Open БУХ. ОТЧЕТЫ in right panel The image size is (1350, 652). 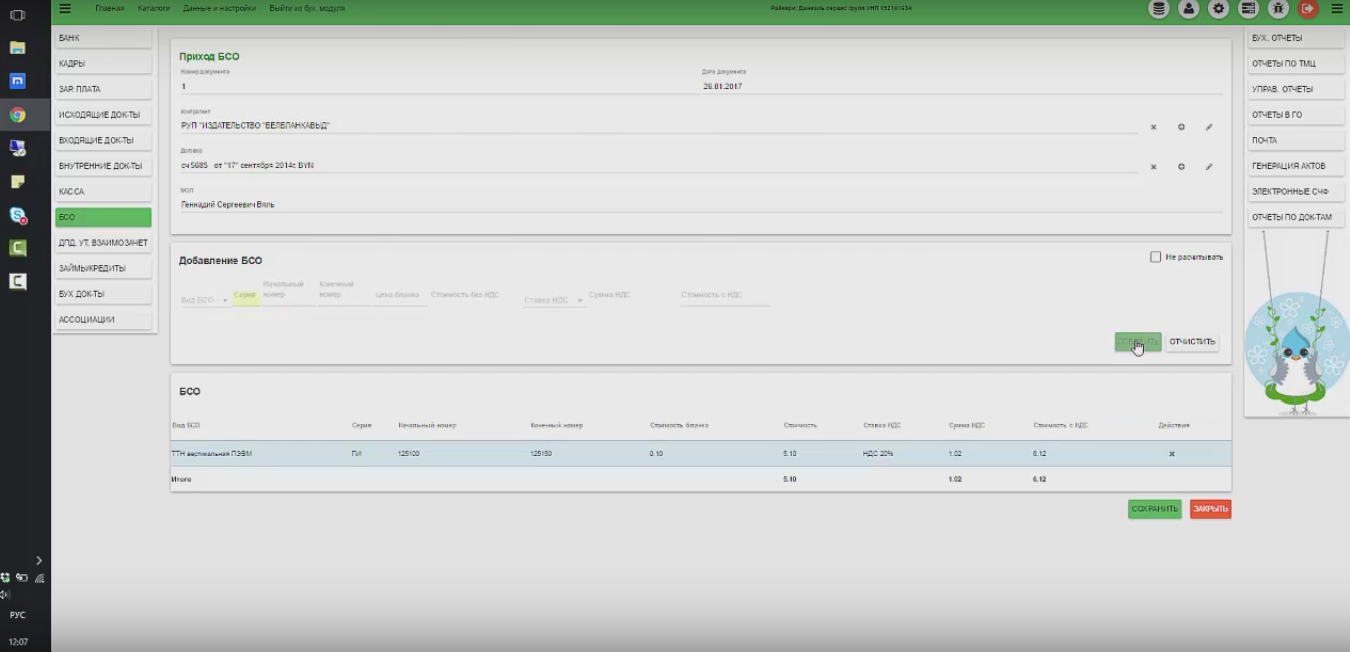pyautogui.click(x=1297, y=38)
